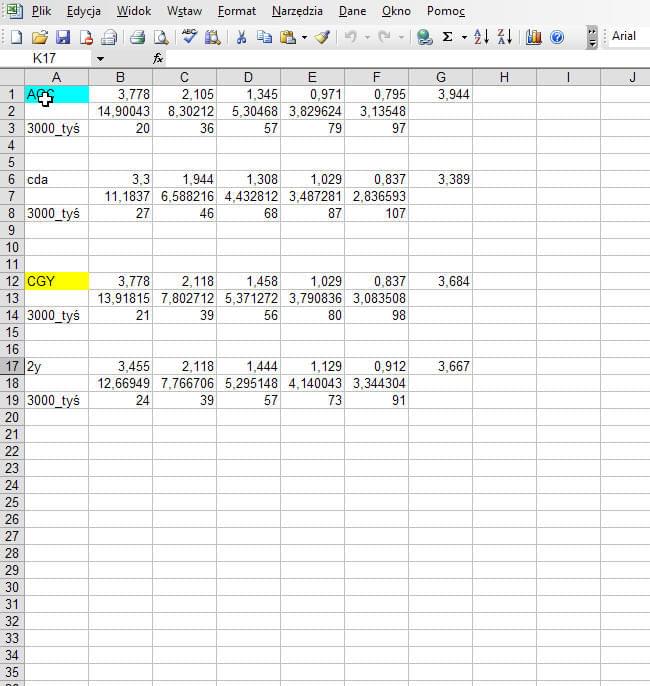Paste from the clipboard
Viewport: 650px width, 686px height.
tap(288, 37)
